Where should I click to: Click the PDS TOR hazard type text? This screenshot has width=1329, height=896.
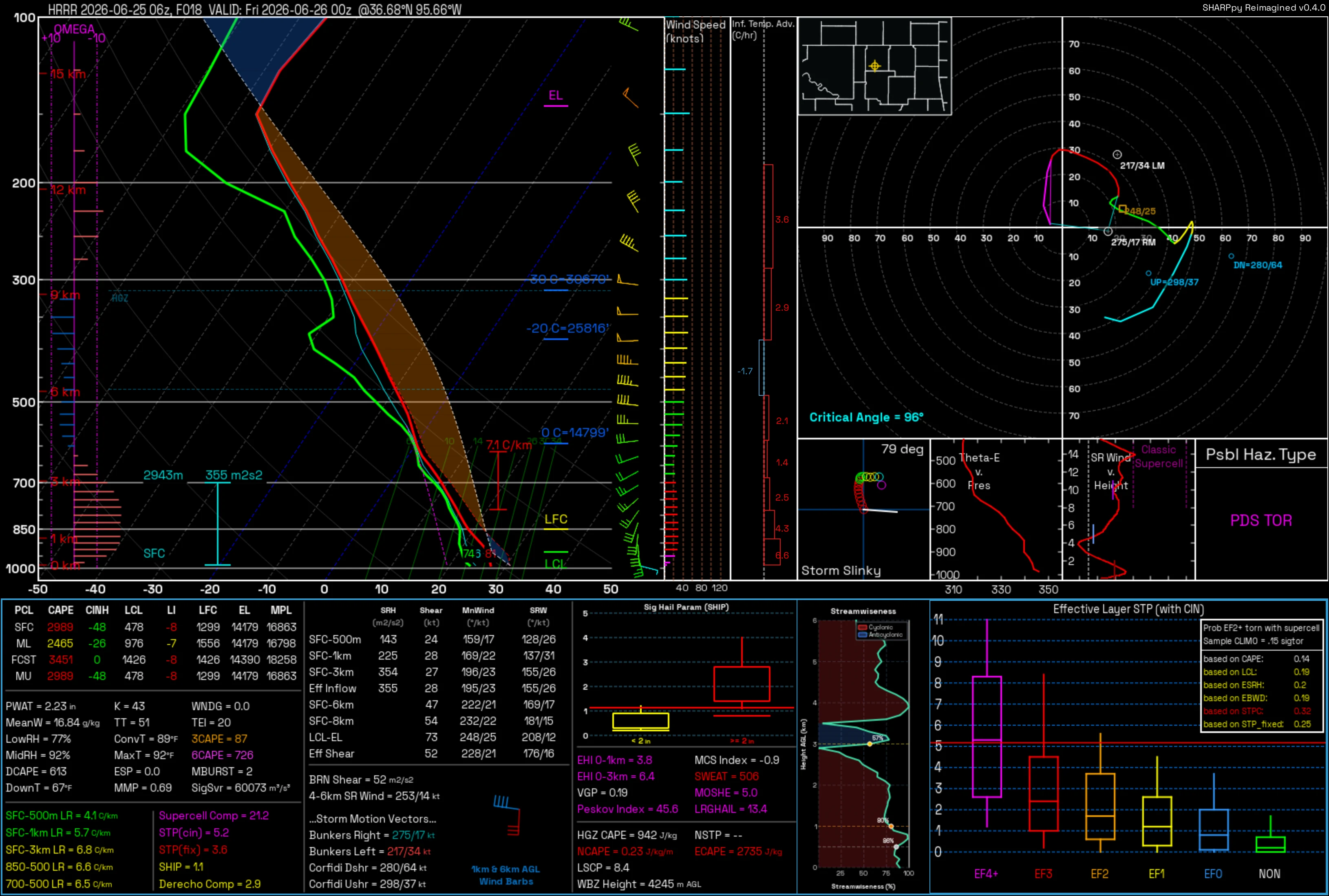[x=1261, y=521]
